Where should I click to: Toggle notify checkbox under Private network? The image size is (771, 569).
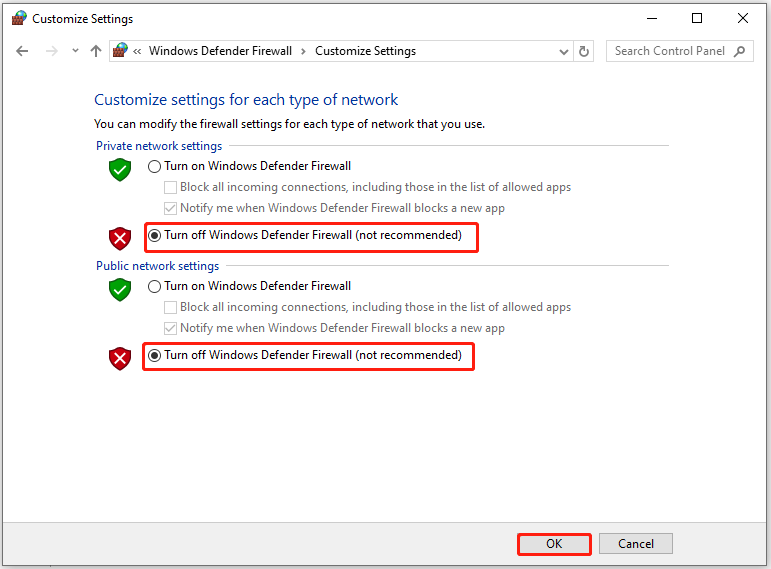coord(170,209)
